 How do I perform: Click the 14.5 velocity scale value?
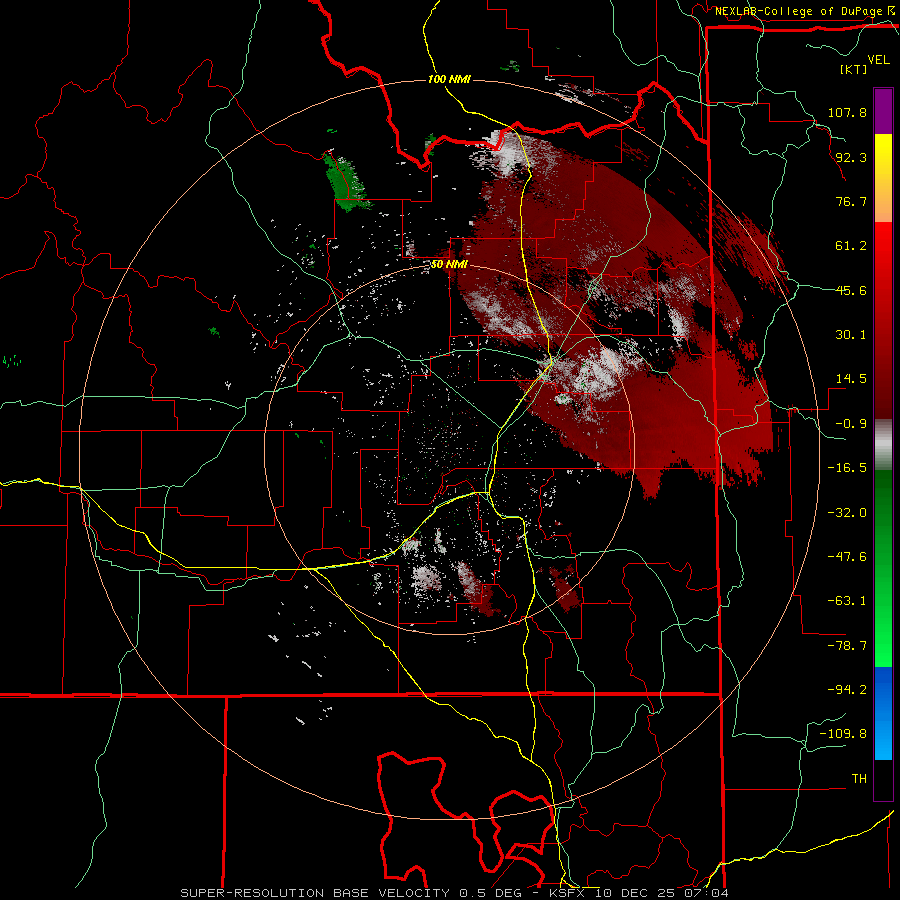[x=851, y=379]
